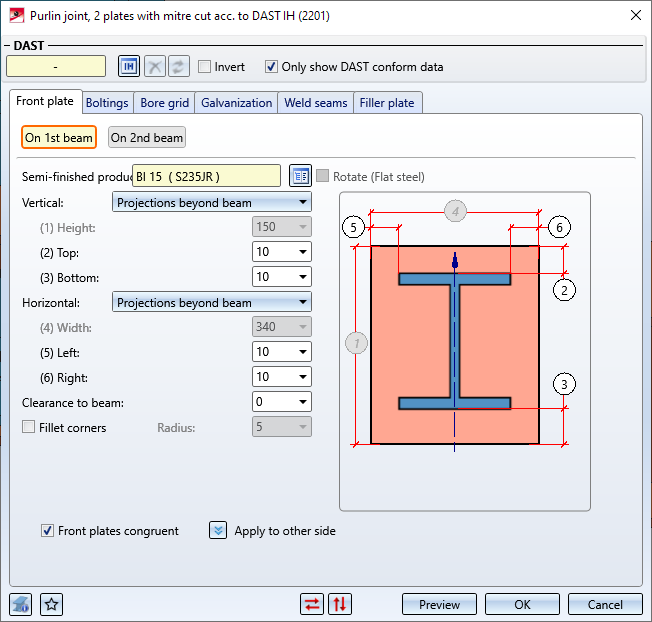Click the yellow DAST designation field
The height and width of the screenshot is (622, 652).
(x=56, y=67)
